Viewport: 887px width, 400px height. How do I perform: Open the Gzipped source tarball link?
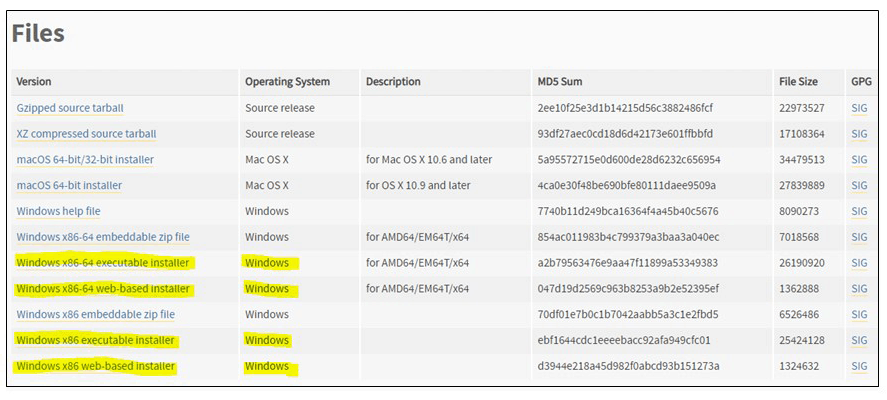[x=70, y=108]
